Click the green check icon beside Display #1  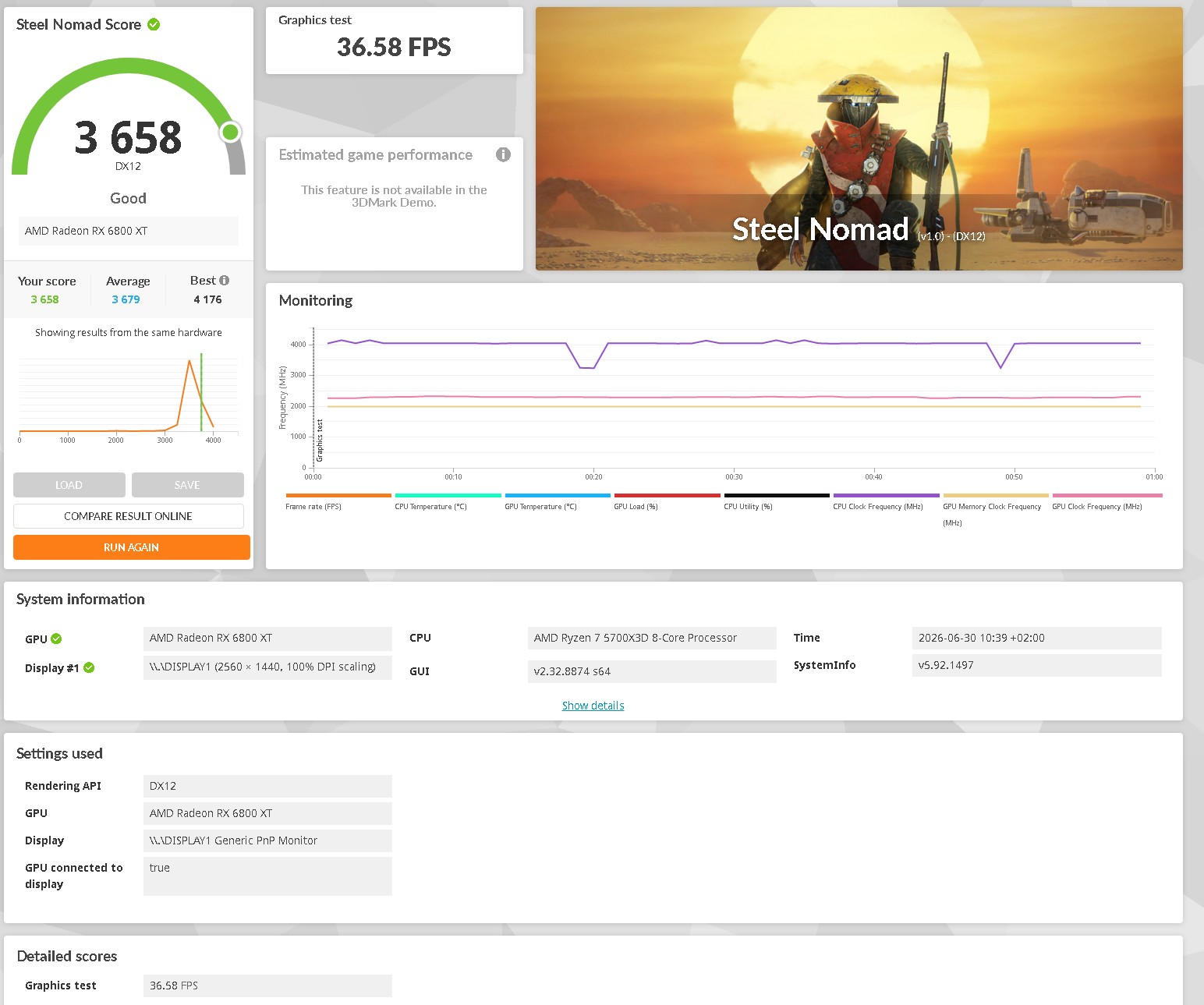(x=89, y=667)
